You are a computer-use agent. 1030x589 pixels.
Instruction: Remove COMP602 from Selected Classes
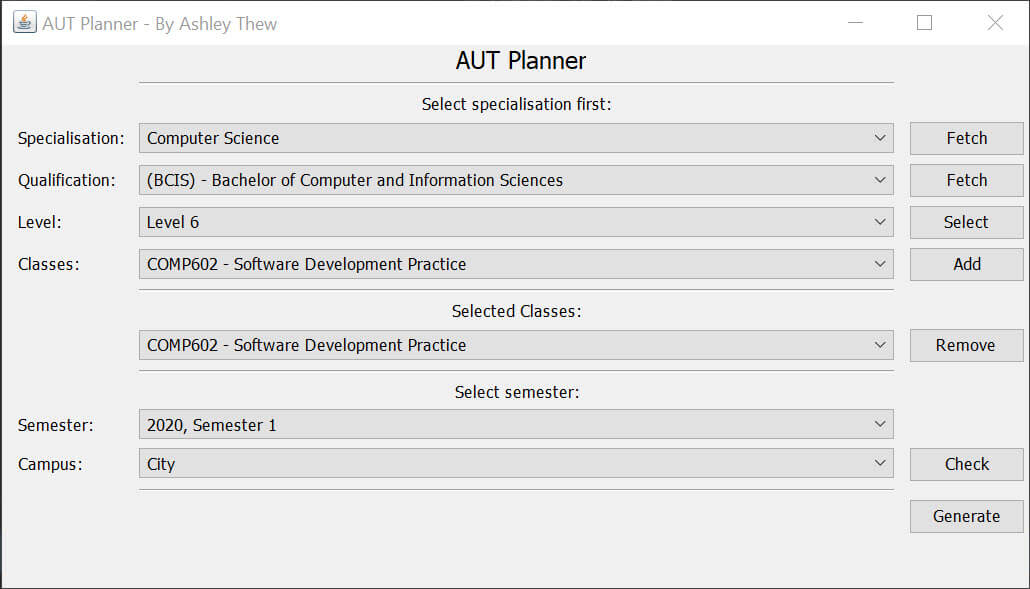pyautogui.click(x=966, y=345)
